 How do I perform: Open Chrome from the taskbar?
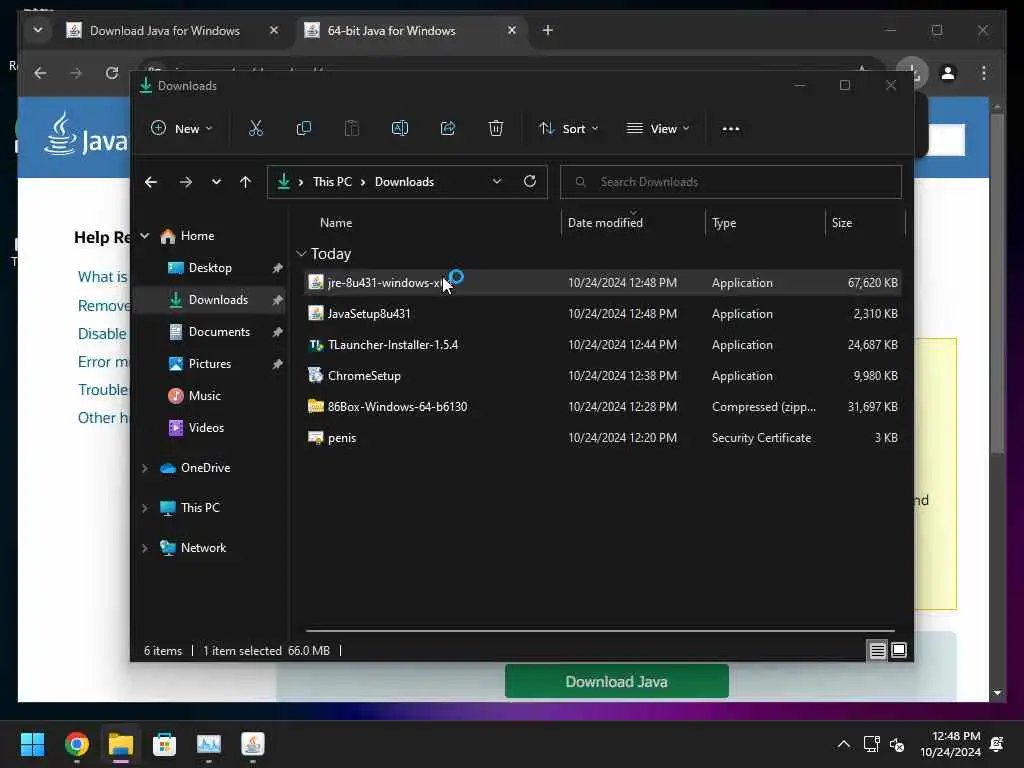click(x=77, y=744)
